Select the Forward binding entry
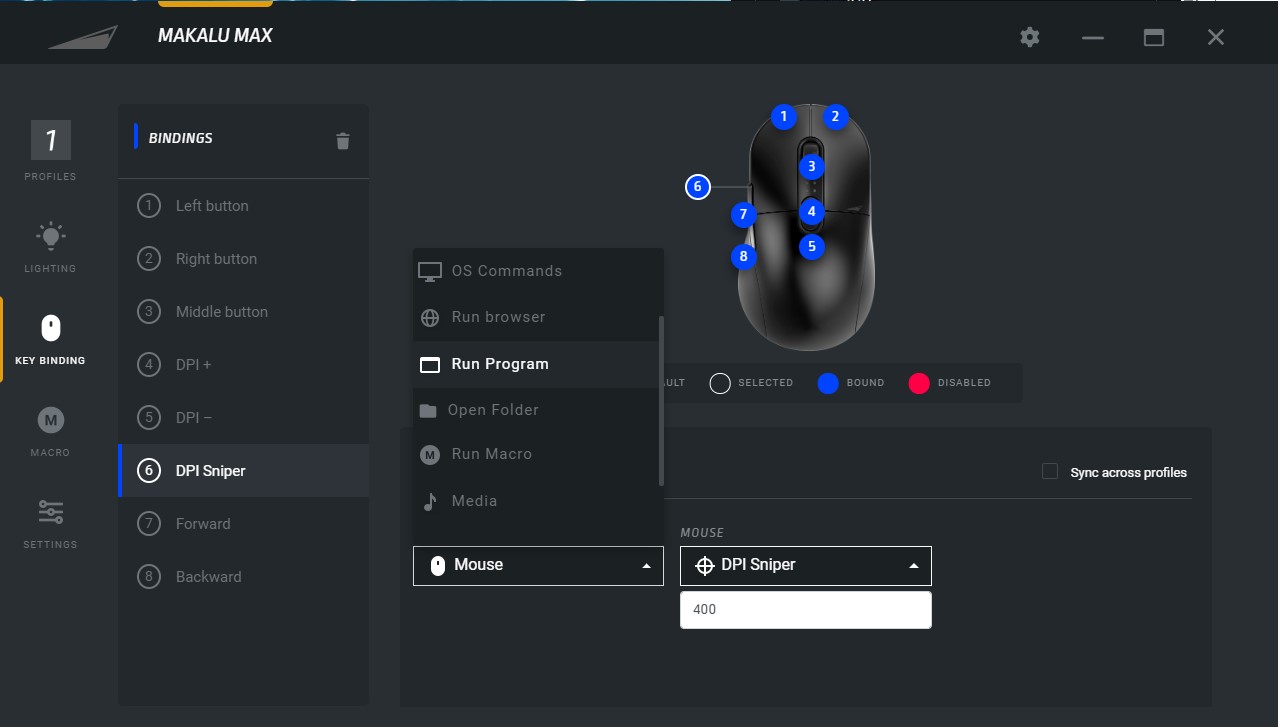Image resolution: width=1280 pixels, height=727 pixels. pos(203,524)
